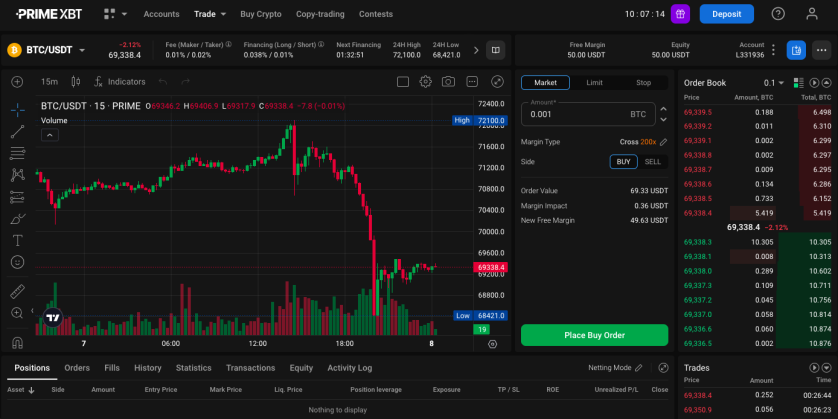This screenshot has width=838, height=419.
Task: Collapse the Order Book panel
Action: [x=826, y=83]
